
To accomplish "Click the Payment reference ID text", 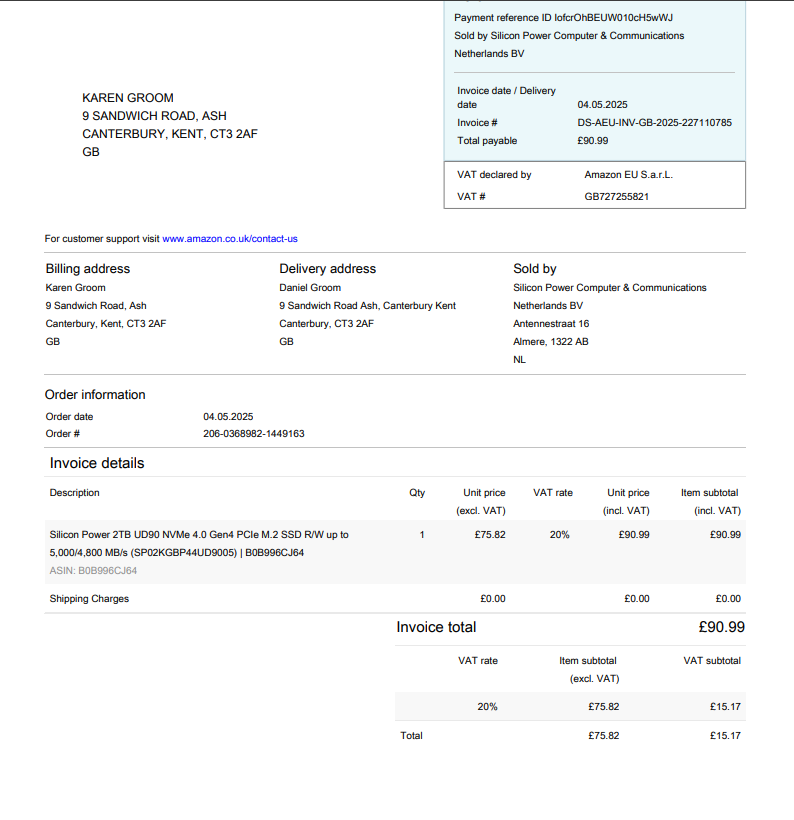I will tap(563, 18).
